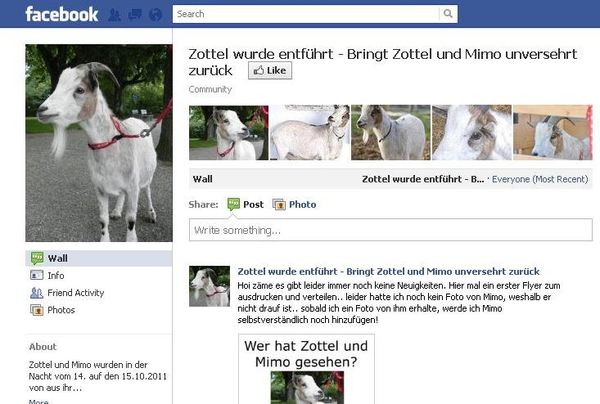Screen dimensions: 600x404
Task: Select the Wall tab header
Action: 202,179
